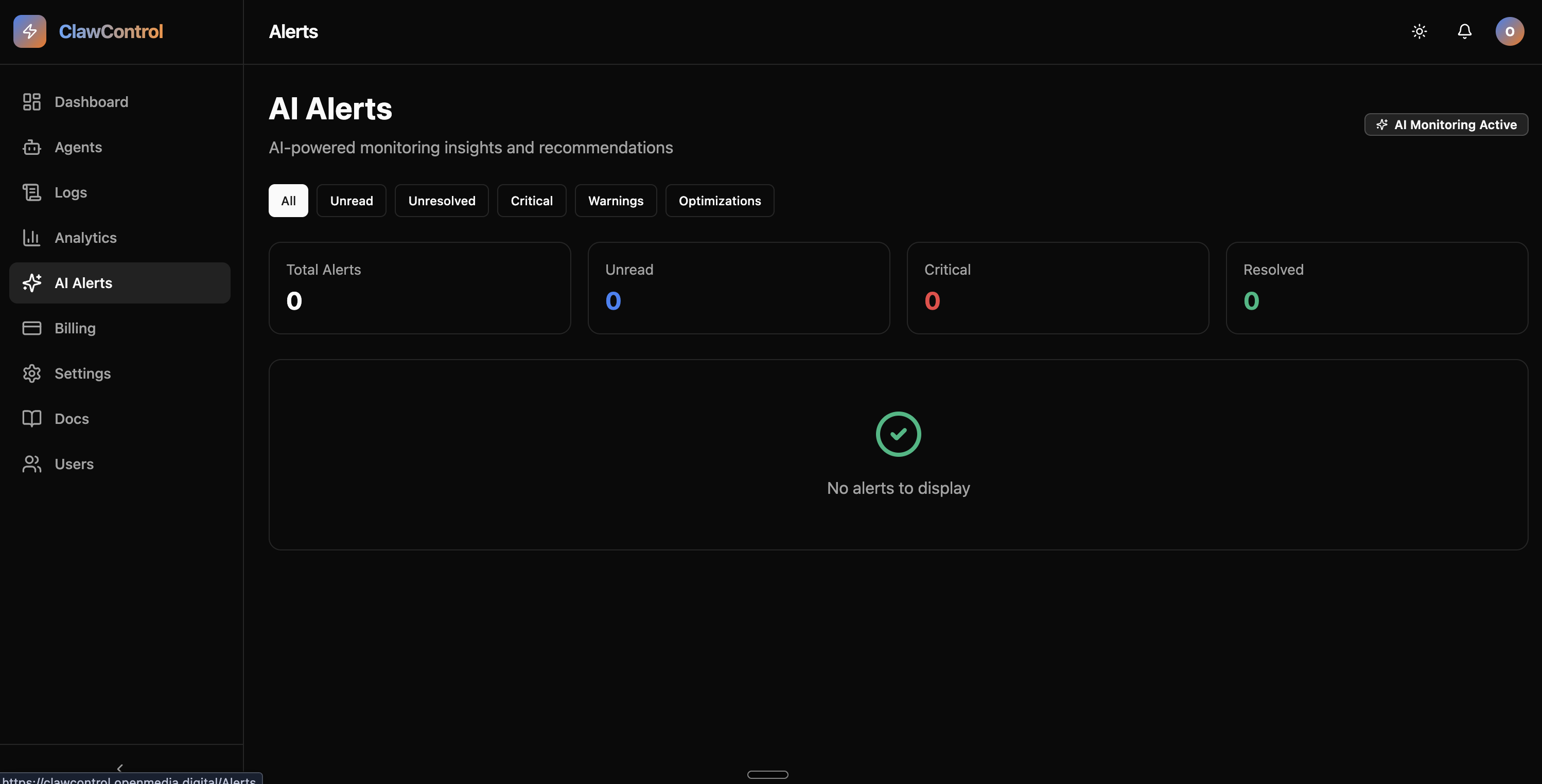The image size is (1542, 784).
Task: Open the Users sidebar icon
Action: (x=31, y=464)
